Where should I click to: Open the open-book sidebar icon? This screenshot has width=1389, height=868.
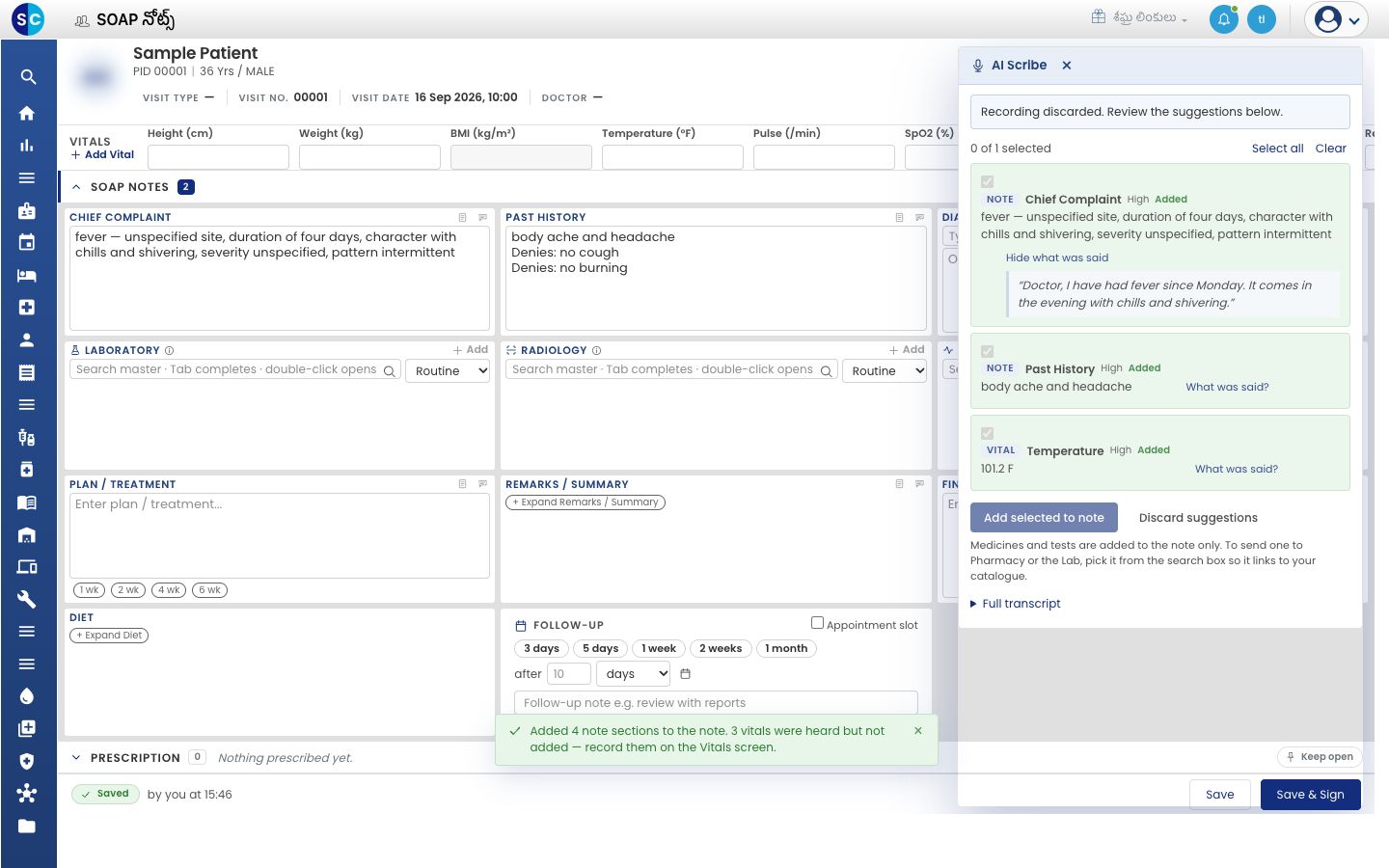(27, 502)
